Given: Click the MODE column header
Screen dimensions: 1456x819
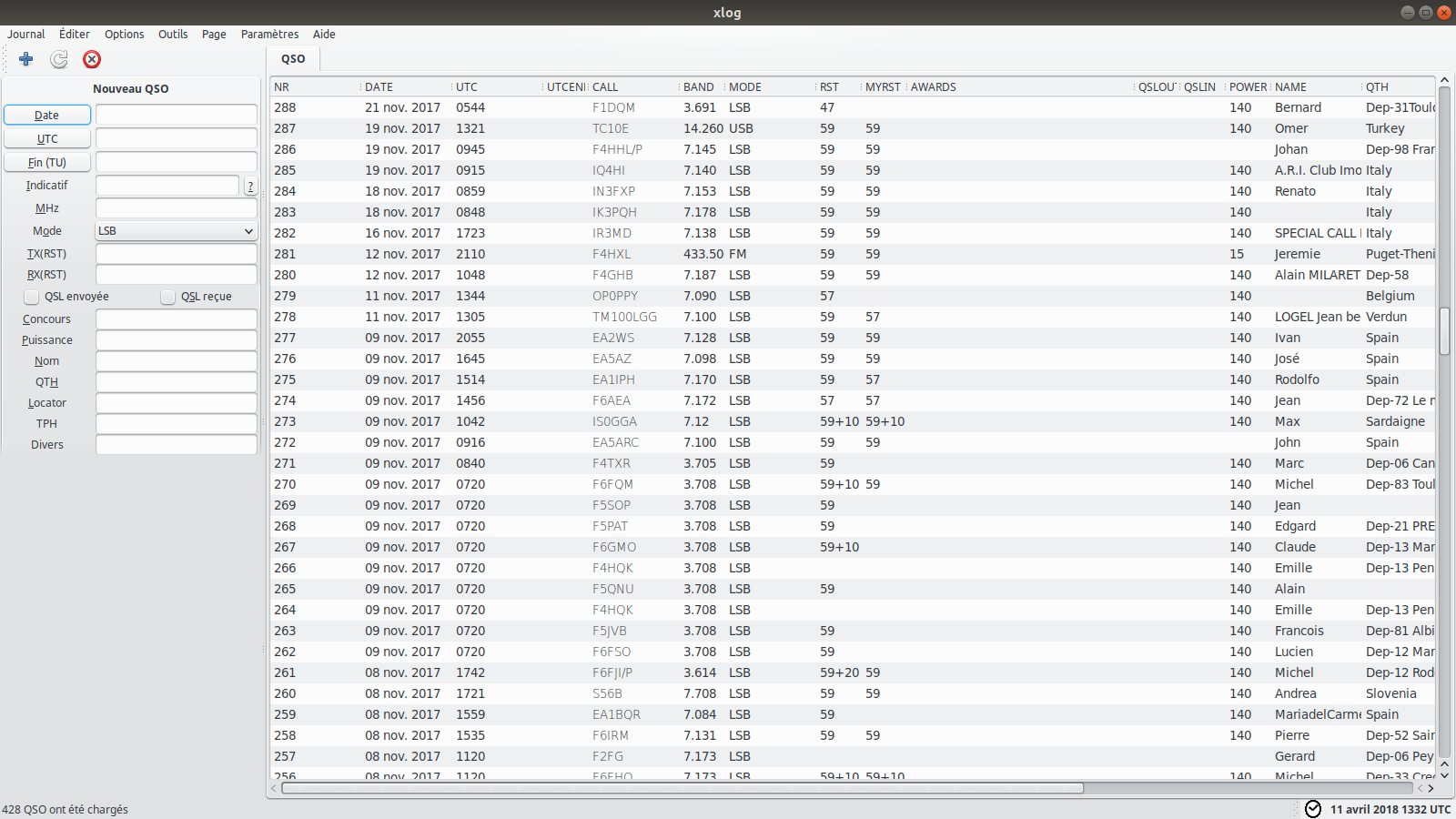Looking at the screenshot, I should tap(771, 87).
